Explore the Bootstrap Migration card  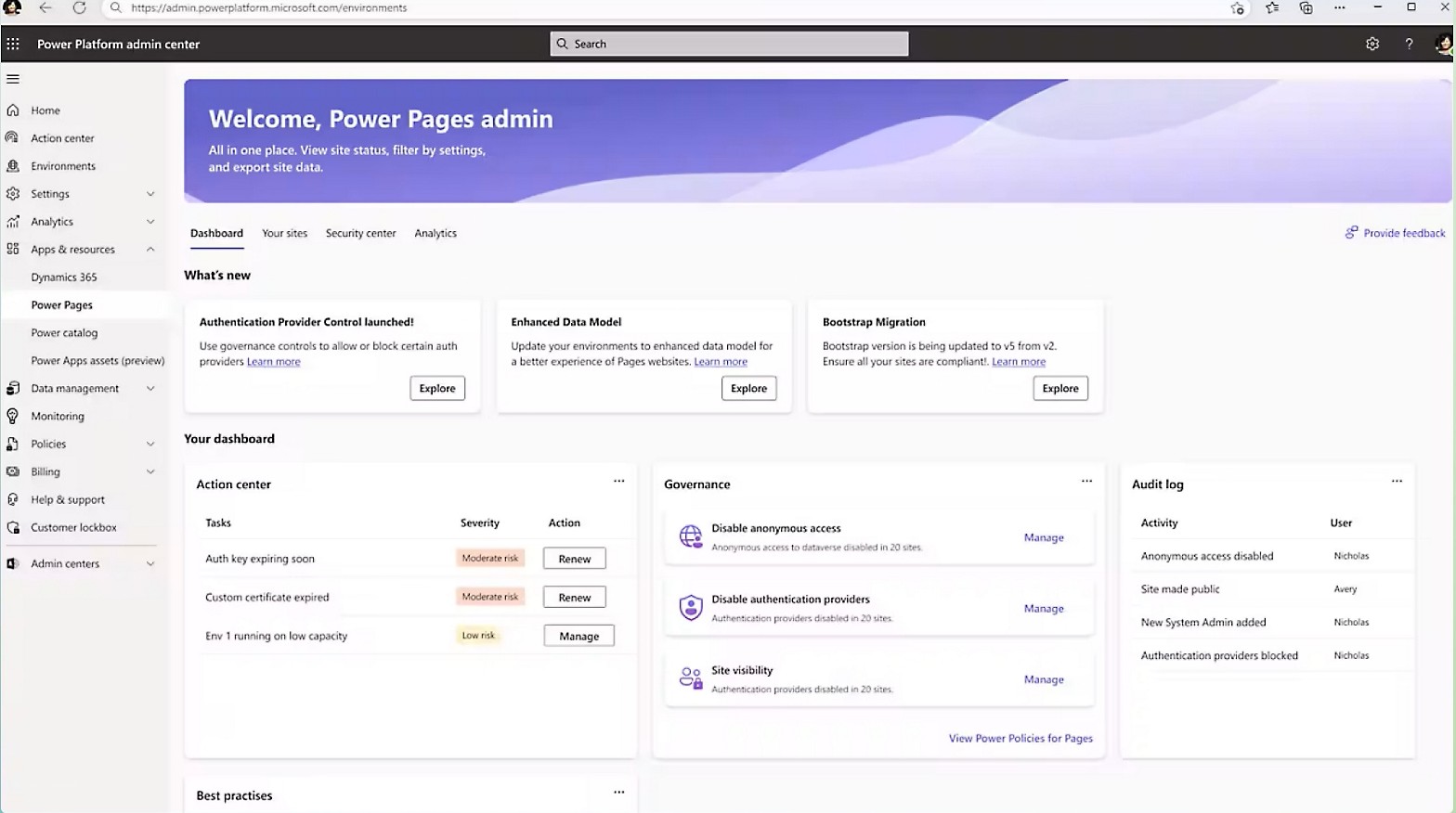click(x=1060, y=388)
